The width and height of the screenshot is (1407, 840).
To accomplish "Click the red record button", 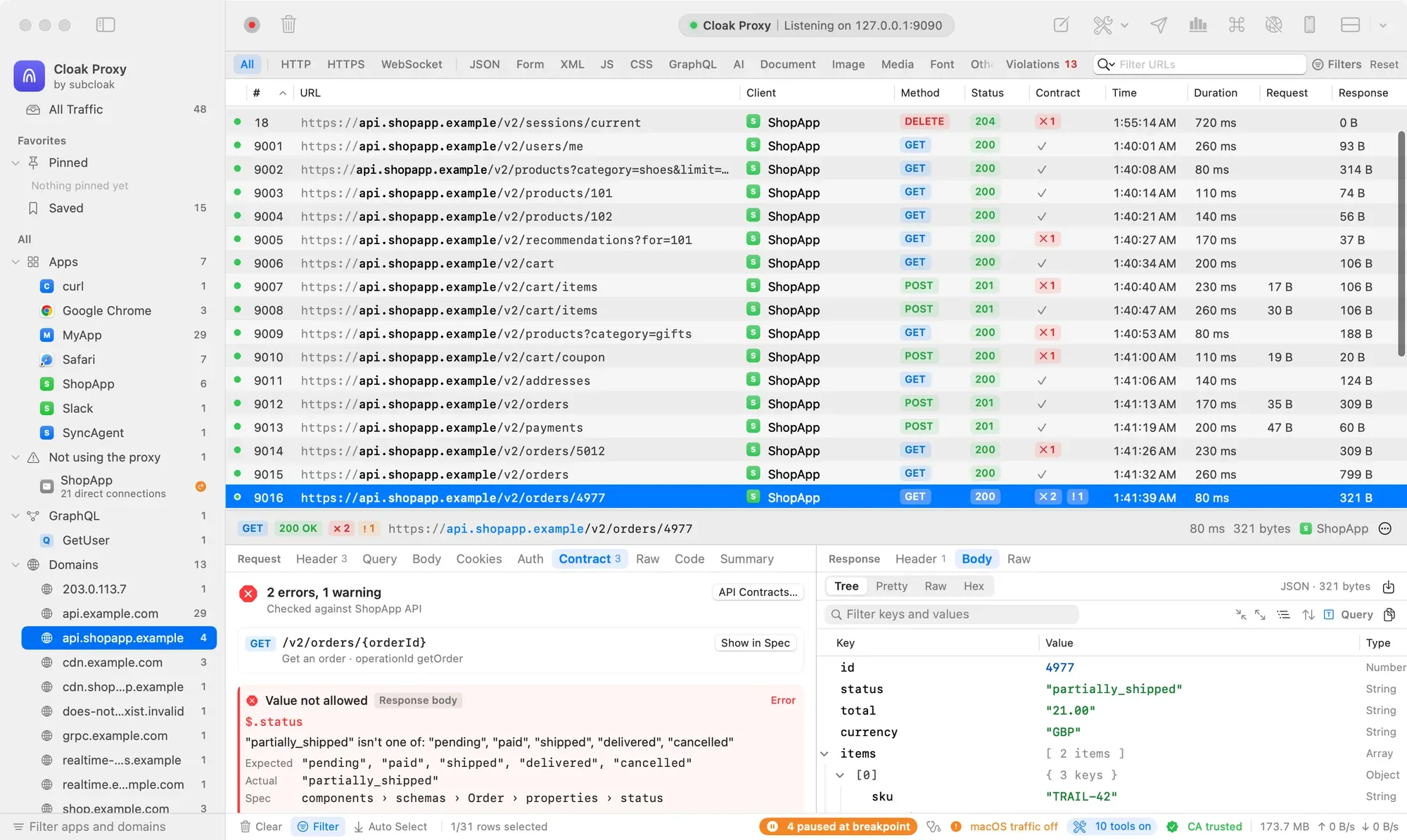I will 252,25.
